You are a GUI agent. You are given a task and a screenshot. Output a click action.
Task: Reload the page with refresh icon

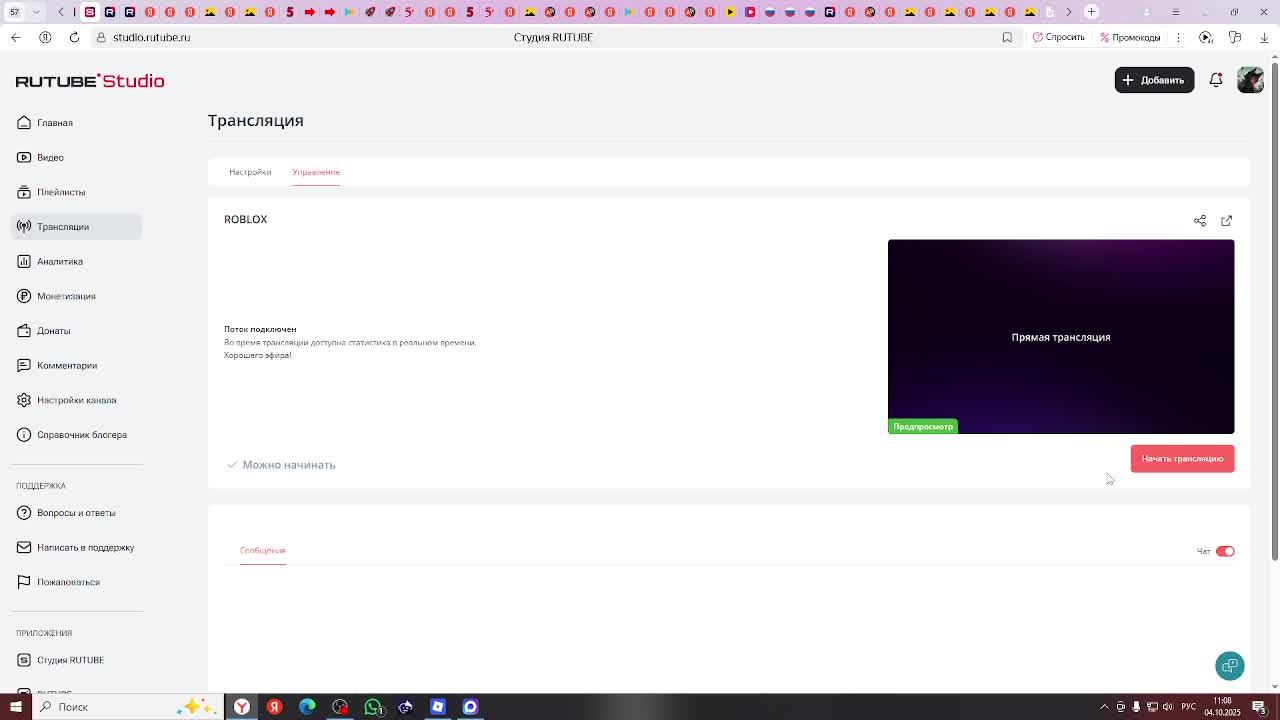[x=74, y=37]
